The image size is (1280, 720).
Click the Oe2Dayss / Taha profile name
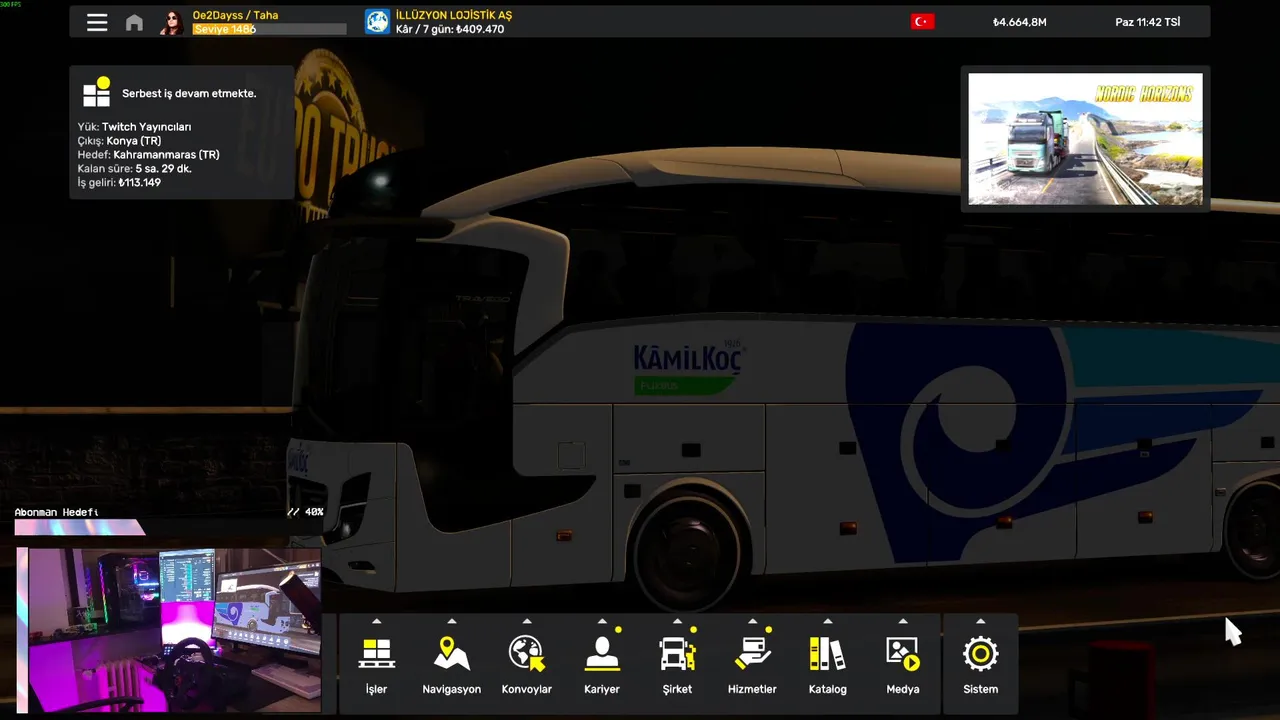point(235,15)
